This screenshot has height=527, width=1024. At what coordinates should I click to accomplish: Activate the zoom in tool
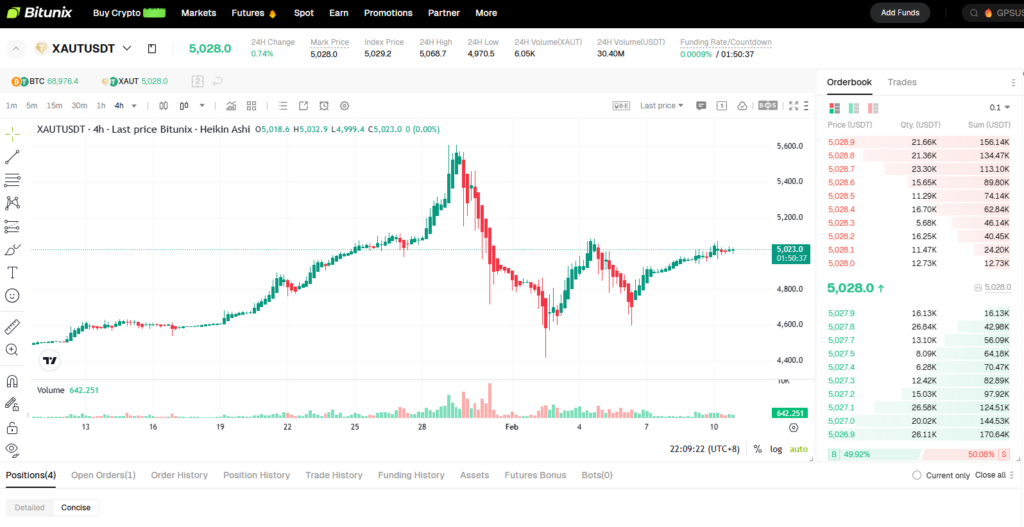point(13,350)
